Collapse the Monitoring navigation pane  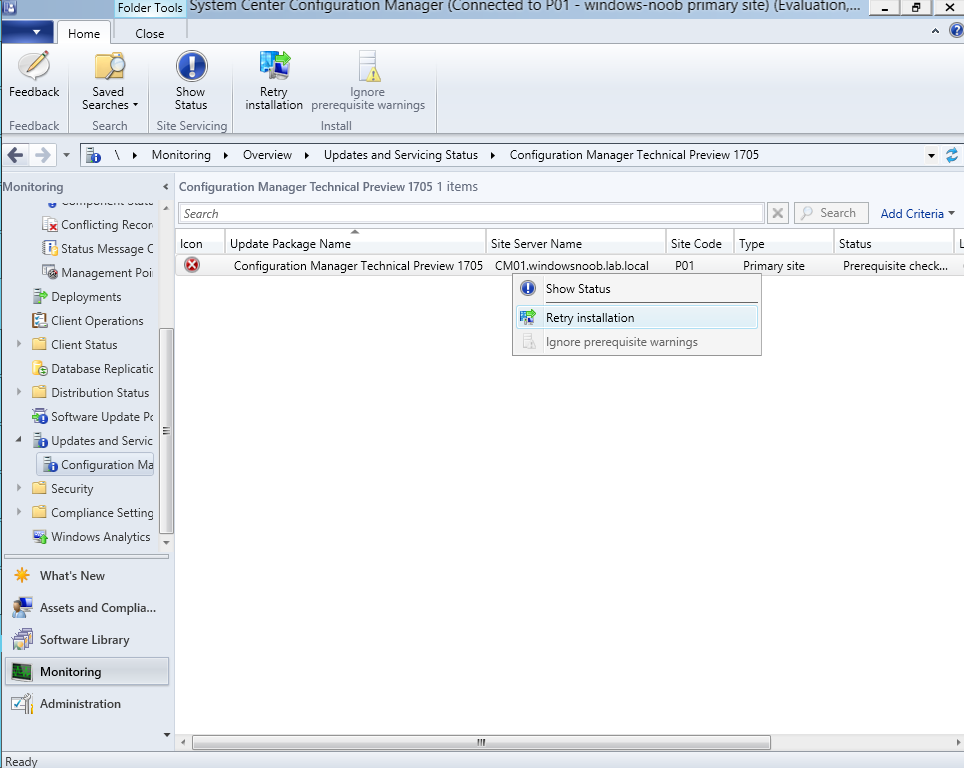click(x=165, y=187)
